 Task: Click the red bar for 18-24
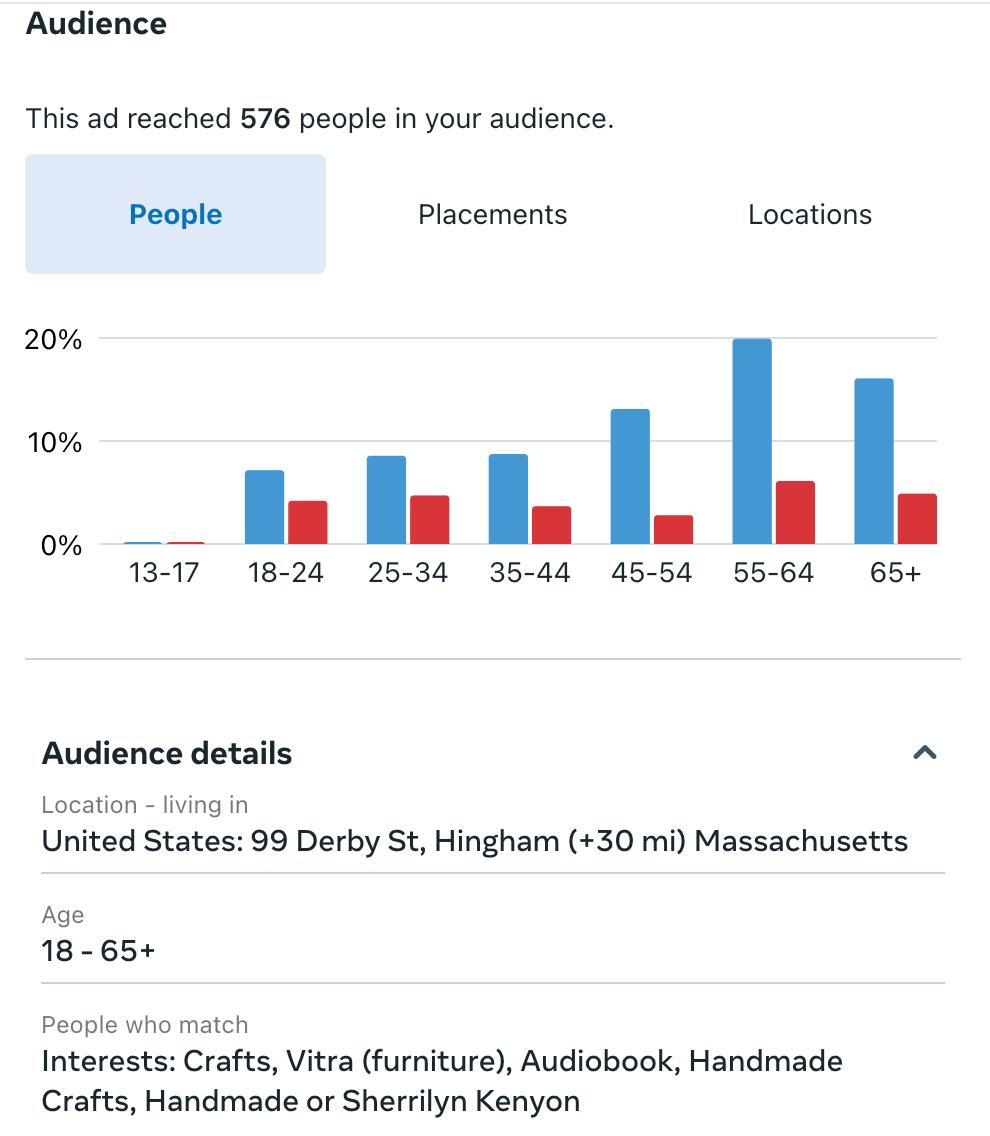[307, 522]
